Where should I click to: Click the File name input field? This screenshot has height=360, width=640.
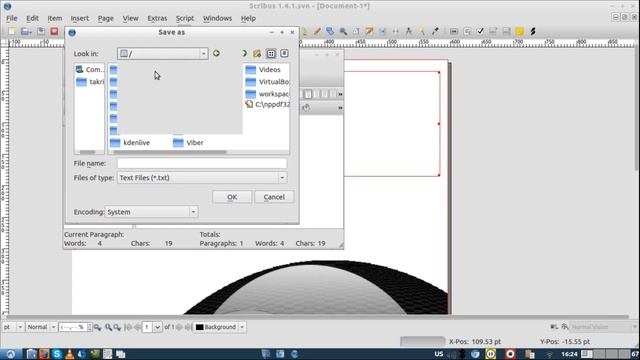(202, 163)
